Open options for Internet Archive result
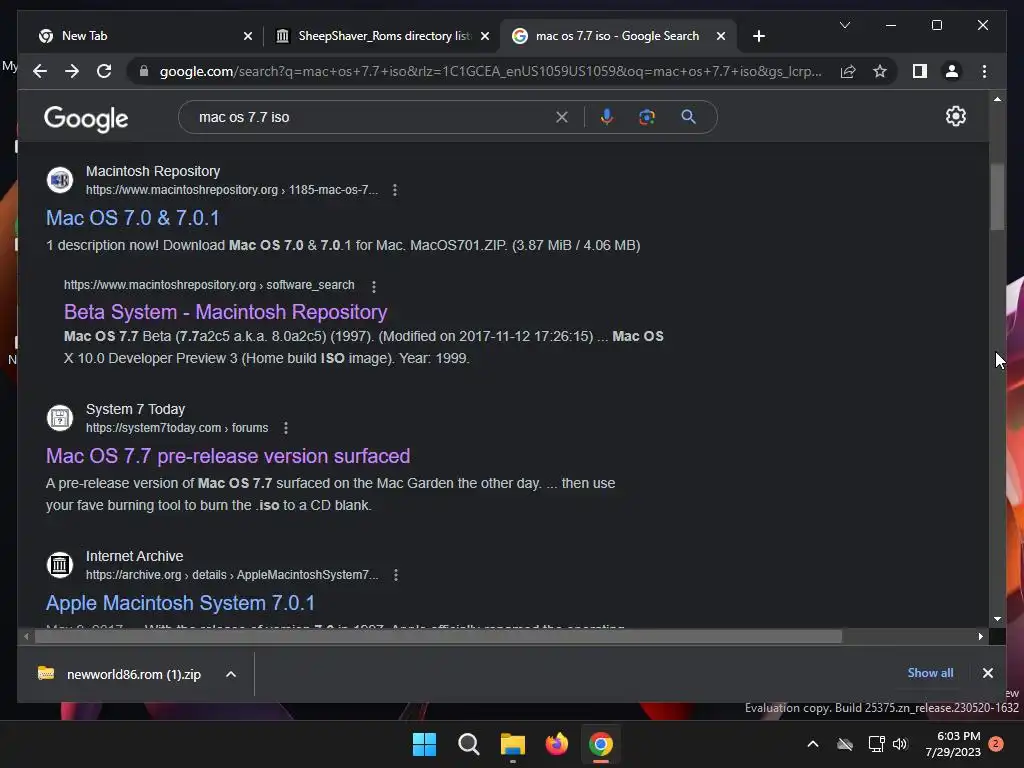The width and height of the screenshot is (1024, 768). (396, 575)
